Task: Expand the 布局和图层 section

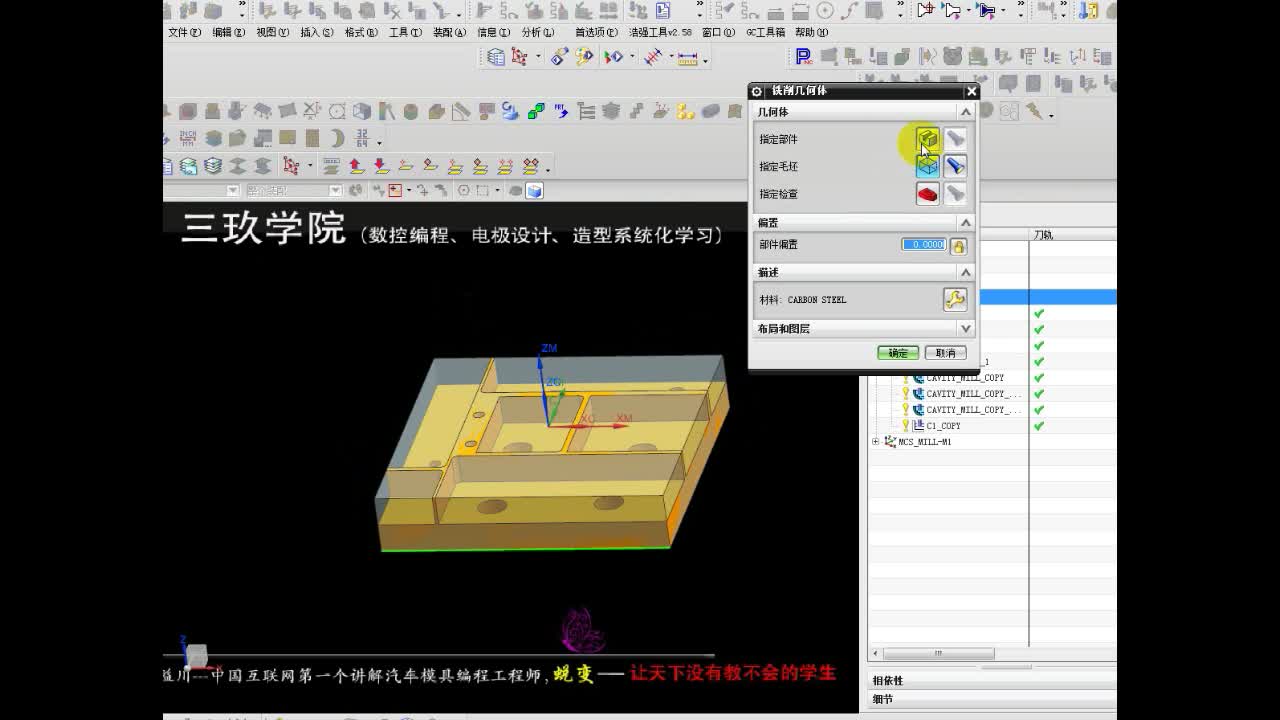Action: click(x=965, y=328)
